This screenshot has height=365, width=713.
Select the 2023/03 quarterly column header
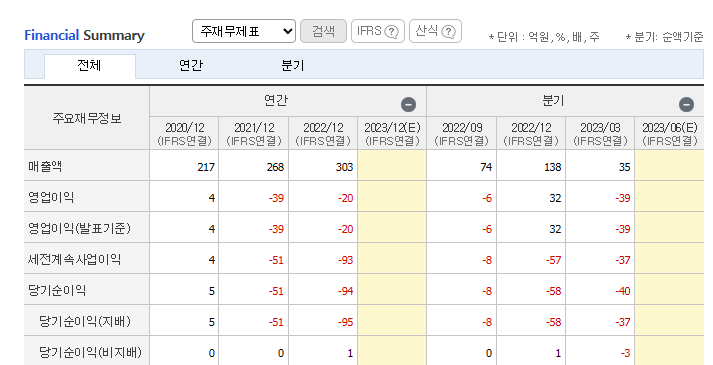600,133
